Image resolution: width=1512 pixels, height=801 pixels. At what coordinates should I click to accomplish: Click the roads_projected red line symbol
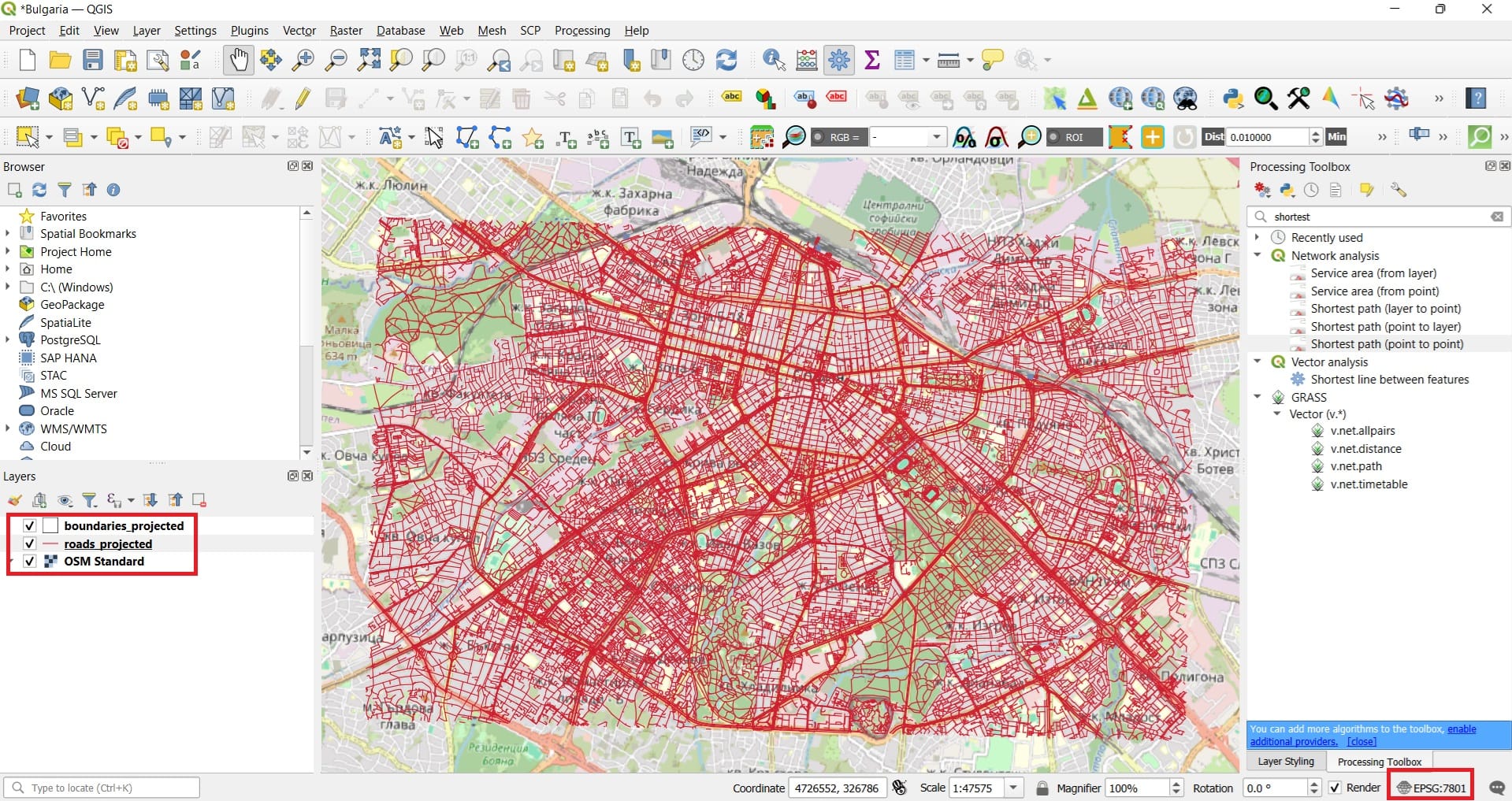[x=50, y=544]
